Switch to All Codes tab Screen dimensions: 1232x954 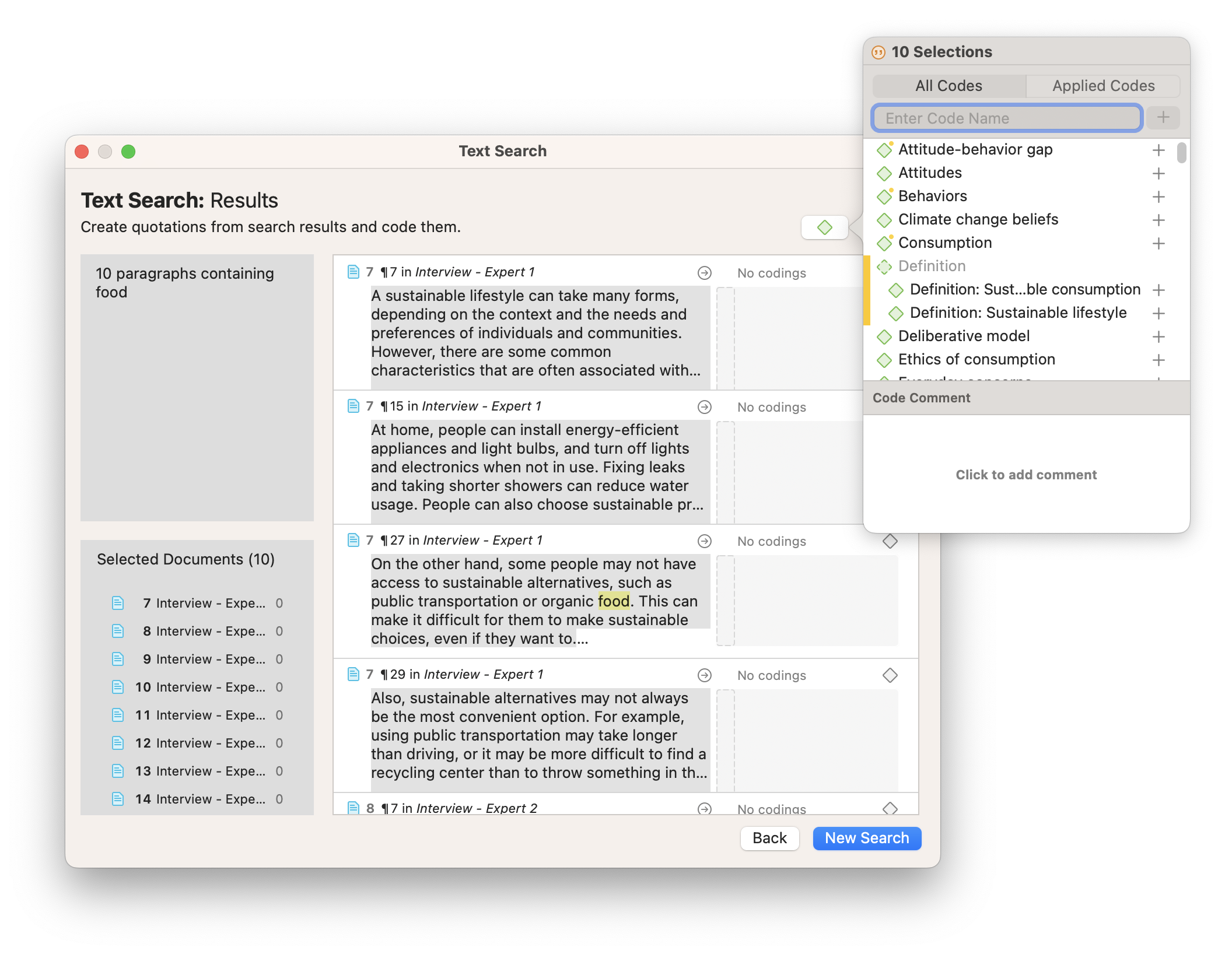pos(949,86)
